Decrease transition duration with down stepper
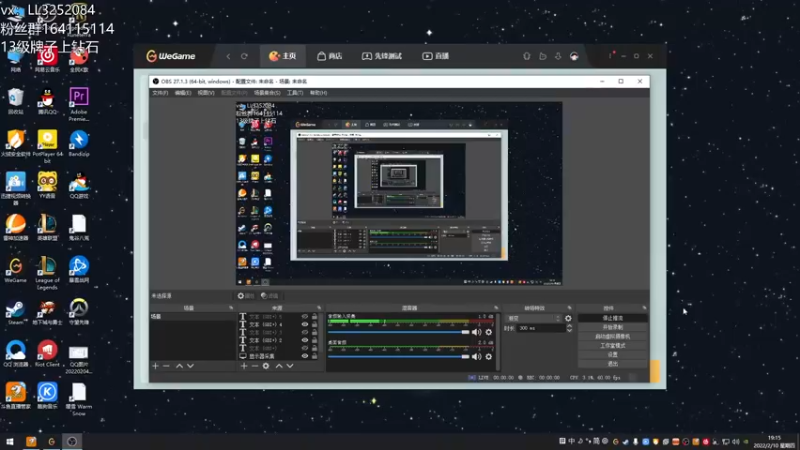 click(x=569, y=331)
